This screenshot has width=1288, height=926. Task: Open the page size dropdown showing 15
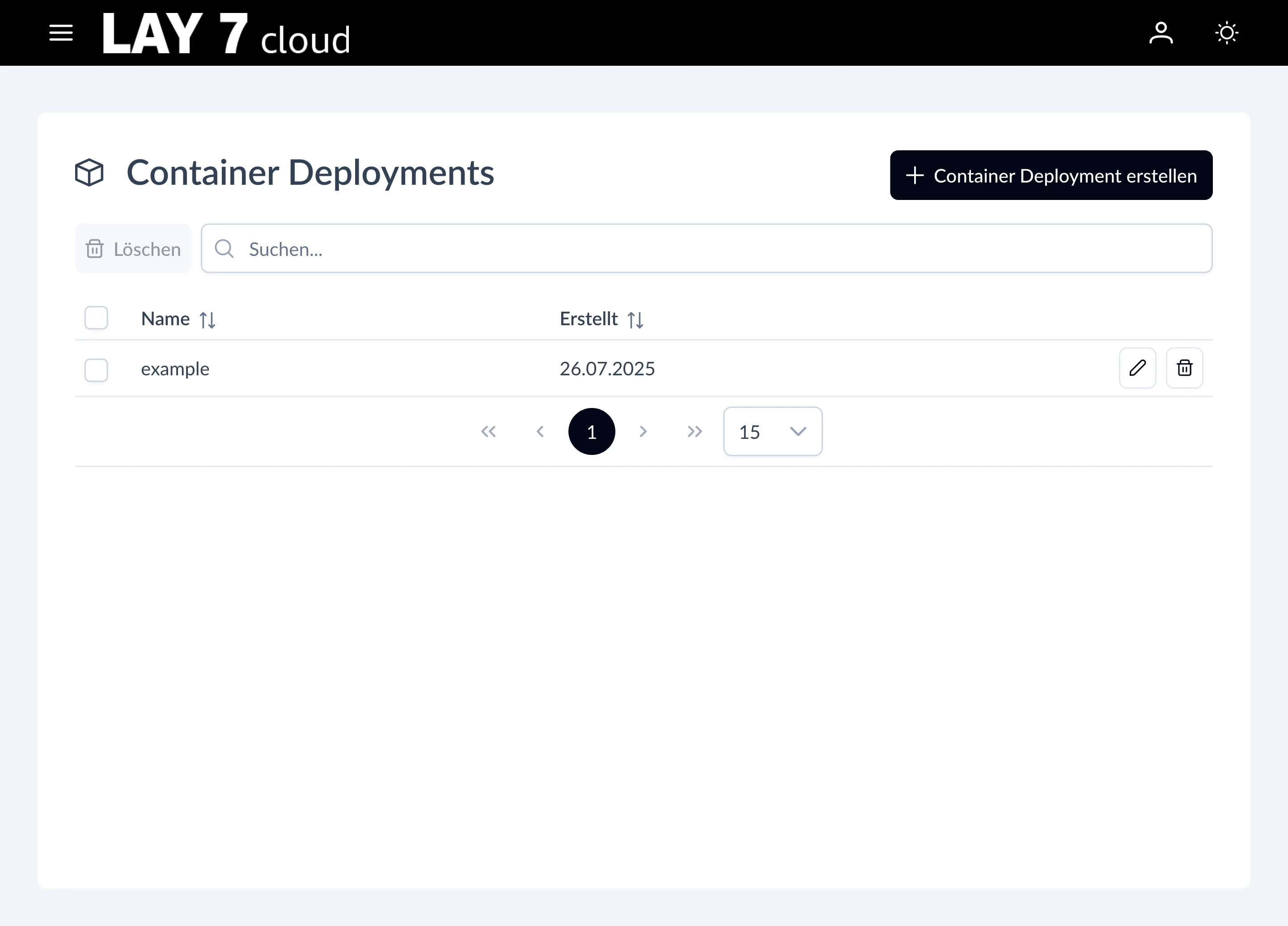(x=772, y=431)
